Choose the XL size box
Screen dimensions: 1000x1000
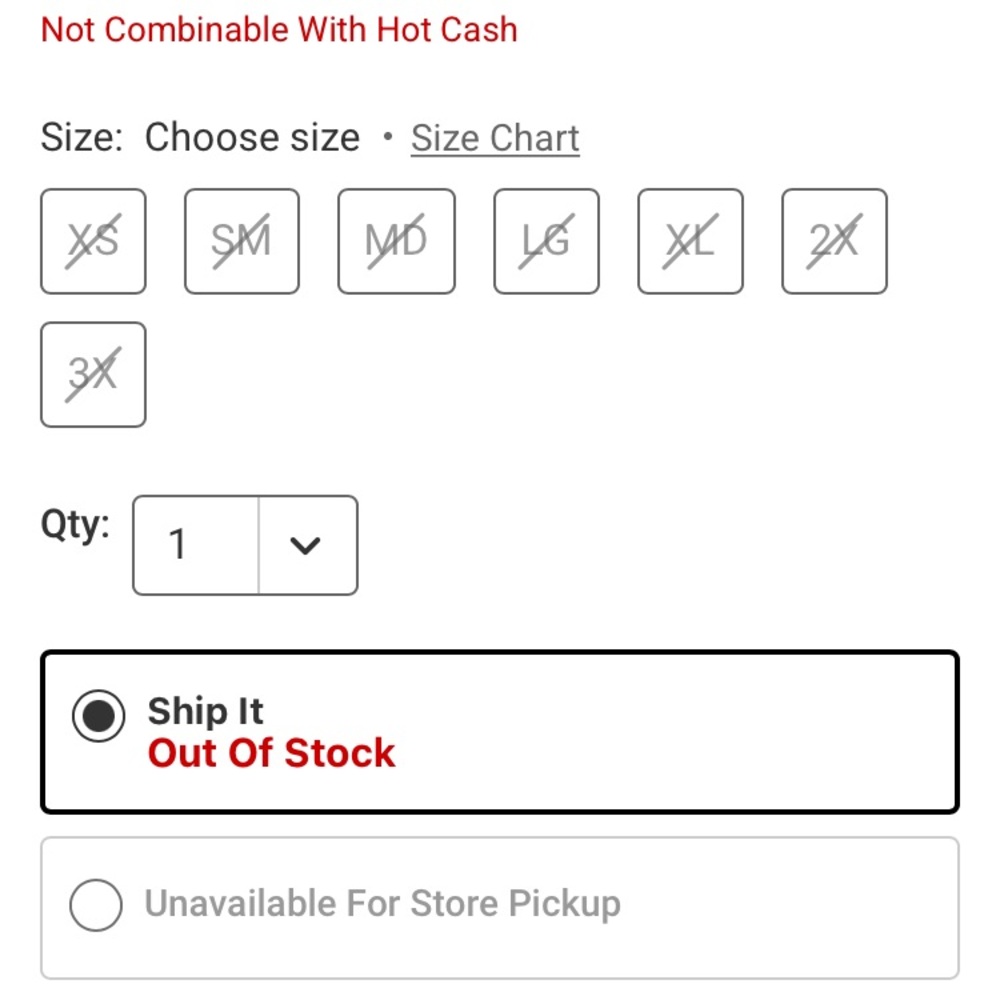[x=690, y=241]
